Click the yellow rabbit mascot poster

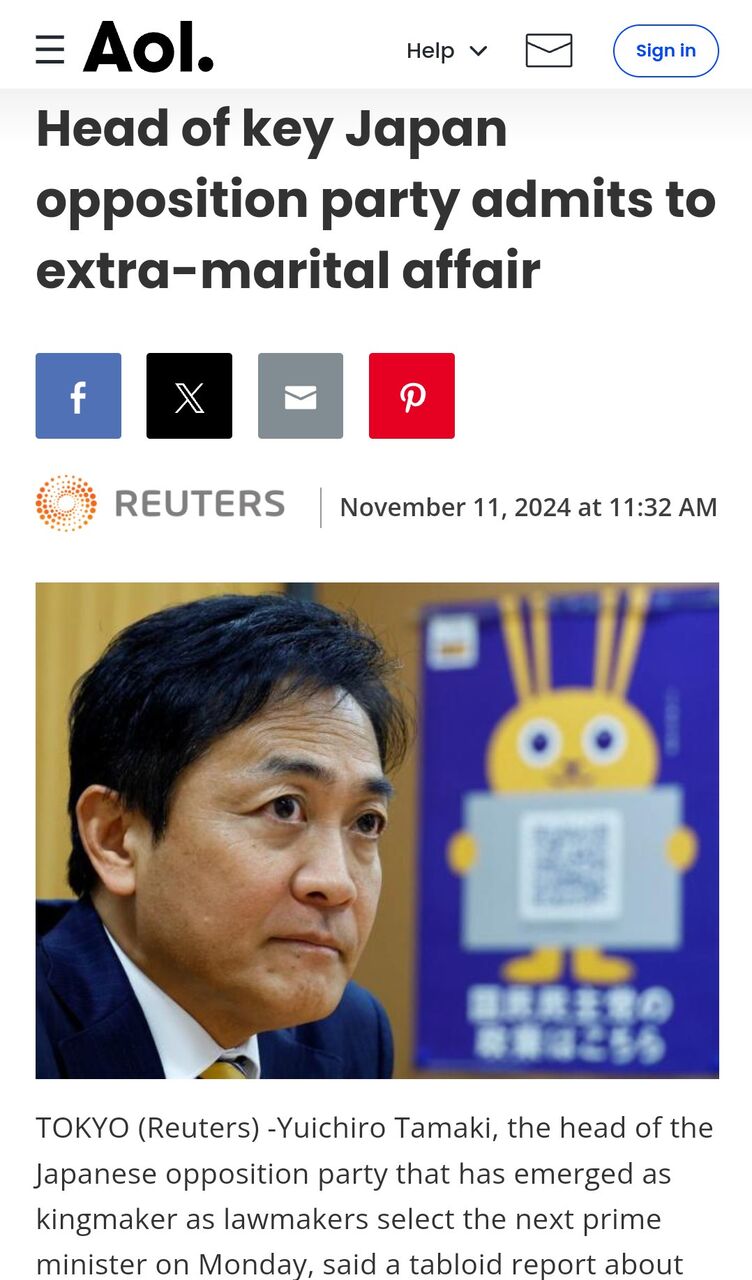[570, 830]
